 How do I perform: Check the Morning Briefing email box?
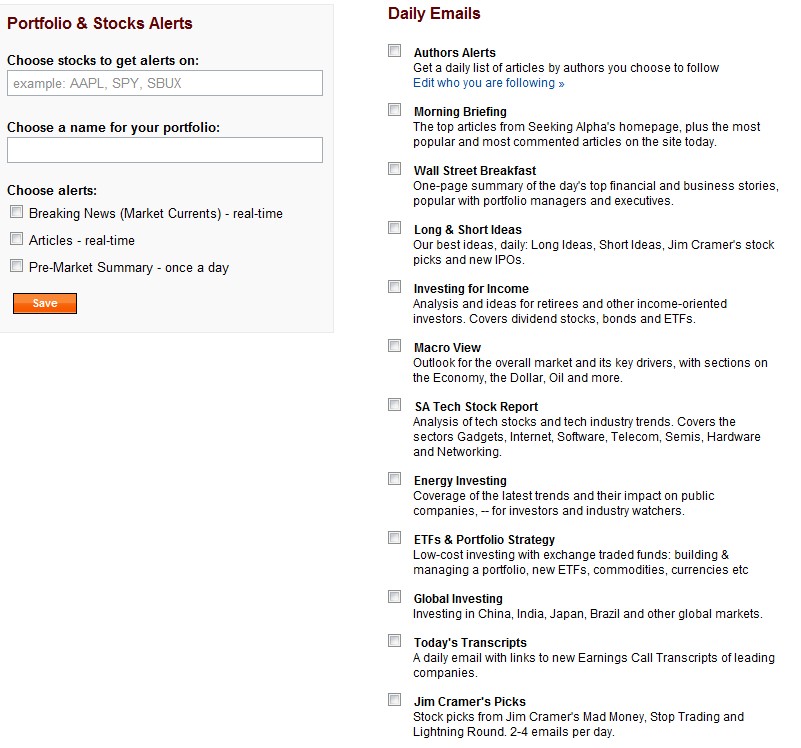pos(395,110)
